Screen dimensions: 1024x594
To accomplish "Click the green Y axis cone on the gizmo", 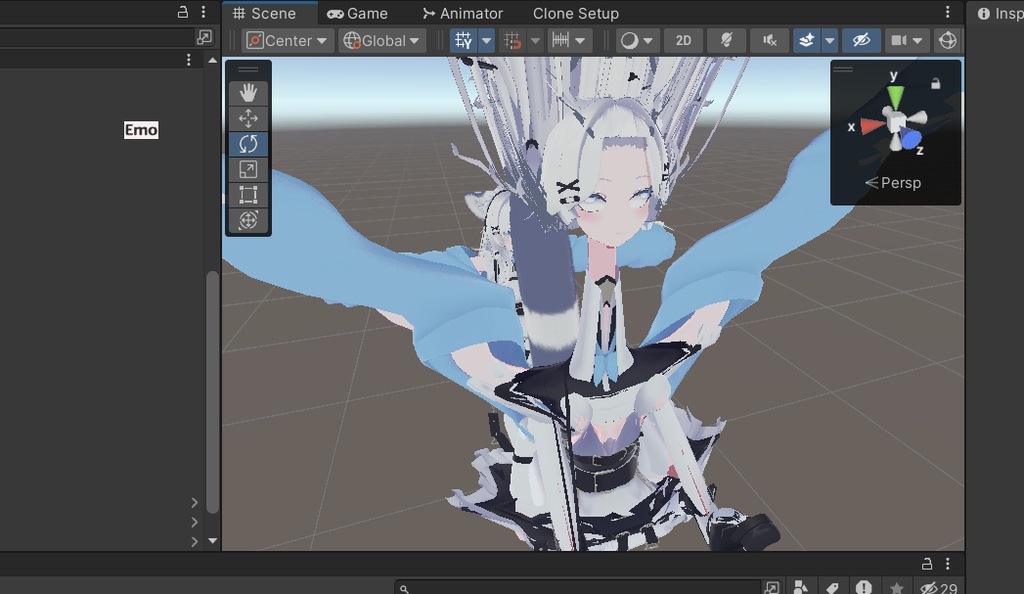I will coord(895,97).
